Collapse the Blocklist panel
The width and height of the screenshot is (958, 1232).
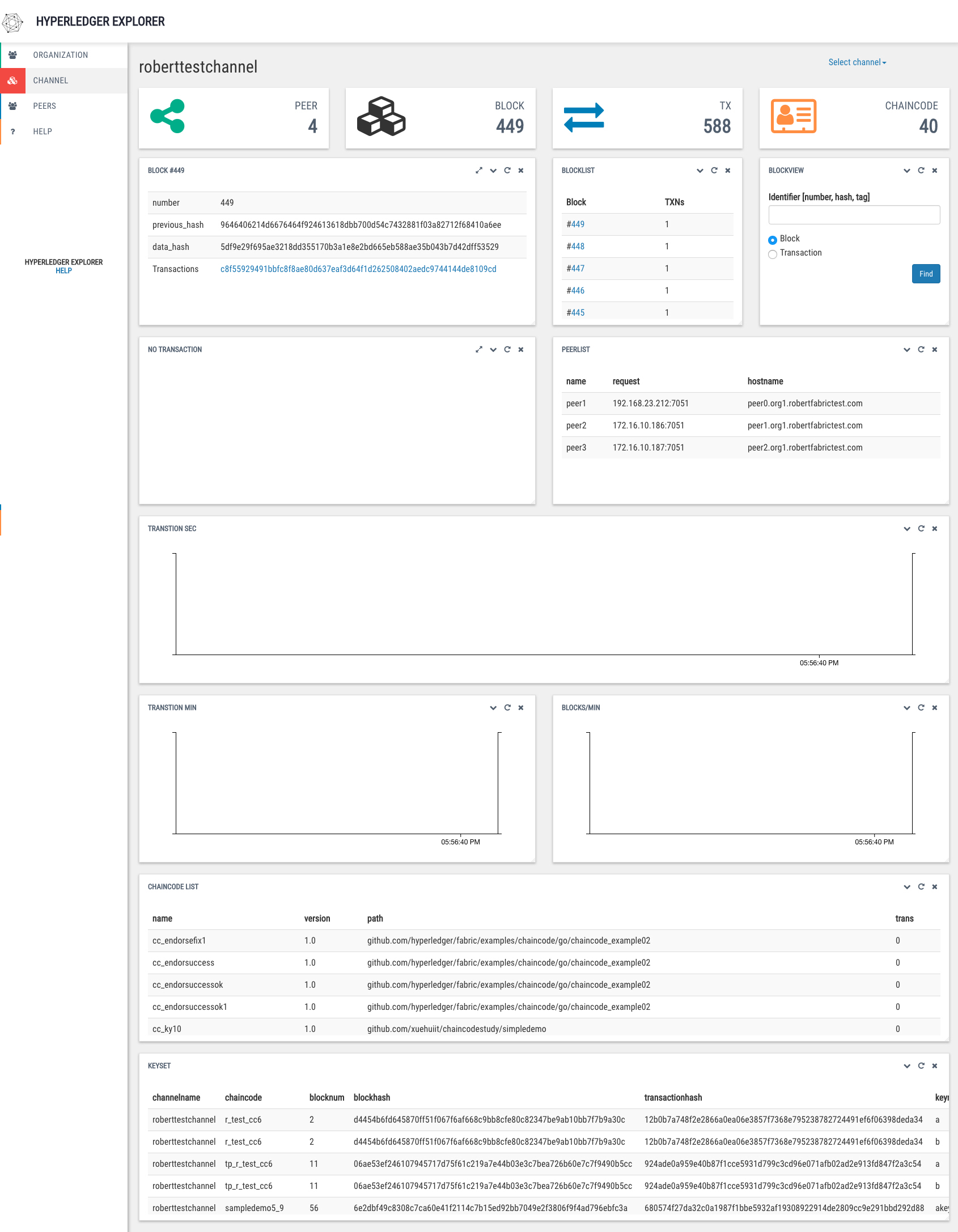pyautogui.click(x=700, y=171)
